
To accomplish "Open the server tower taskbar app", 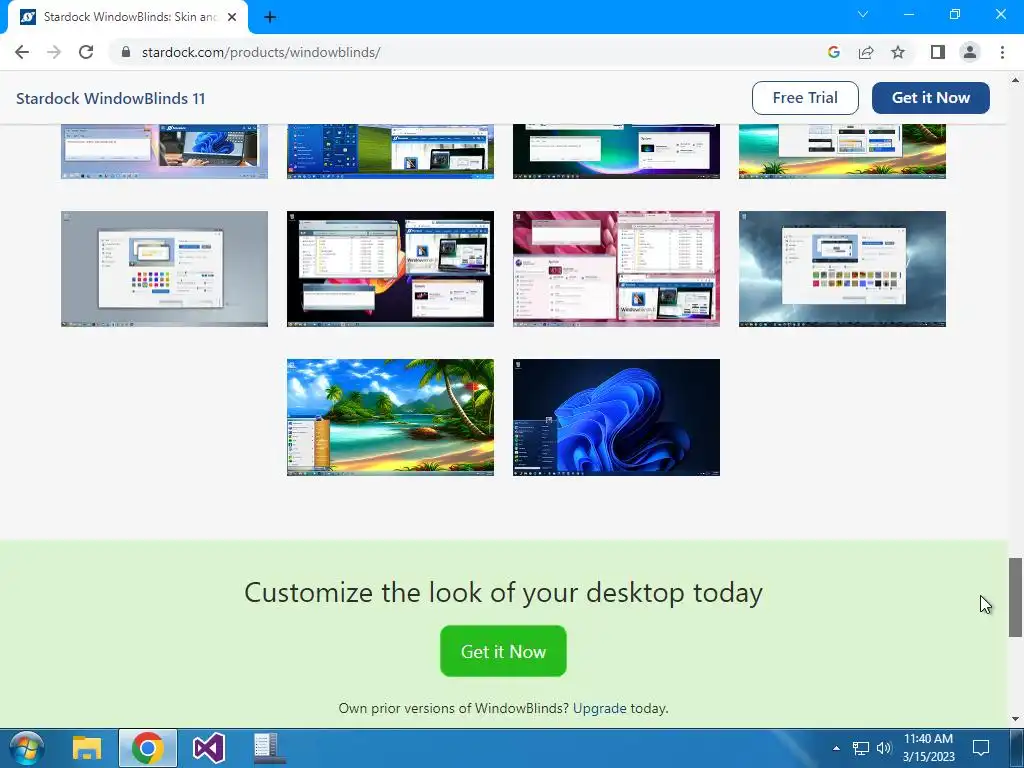I will click(269, 748).
